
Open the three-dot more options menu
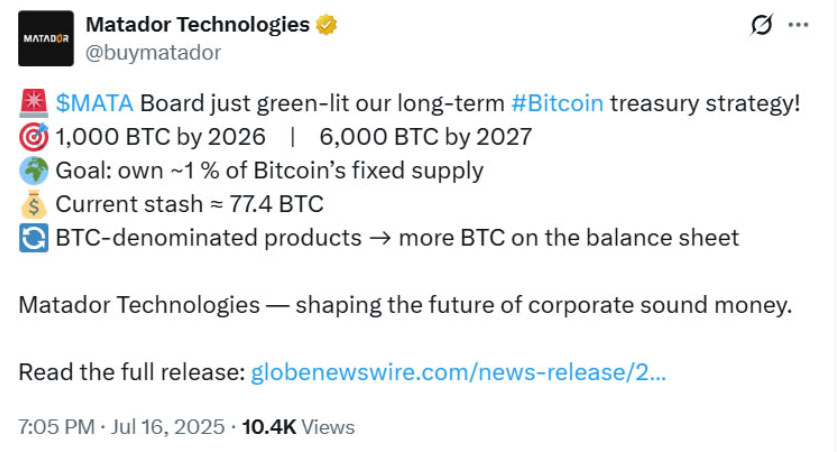click(x=798, y=26)
